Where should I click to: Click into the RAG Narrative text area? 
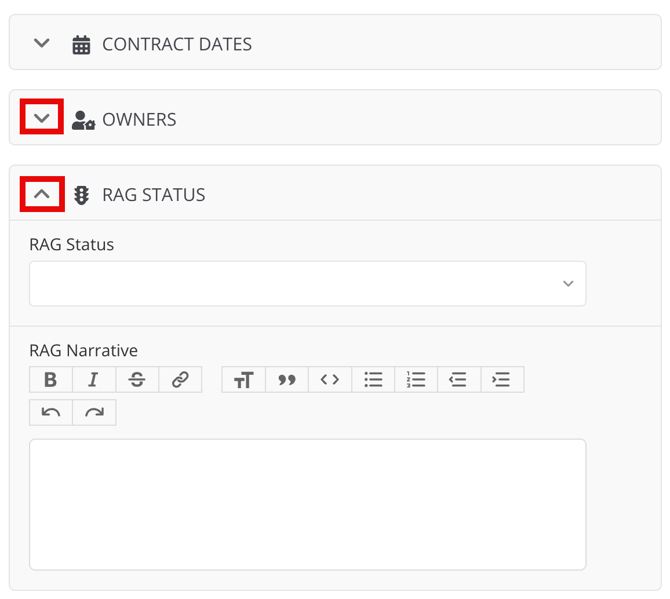[308, 504]
